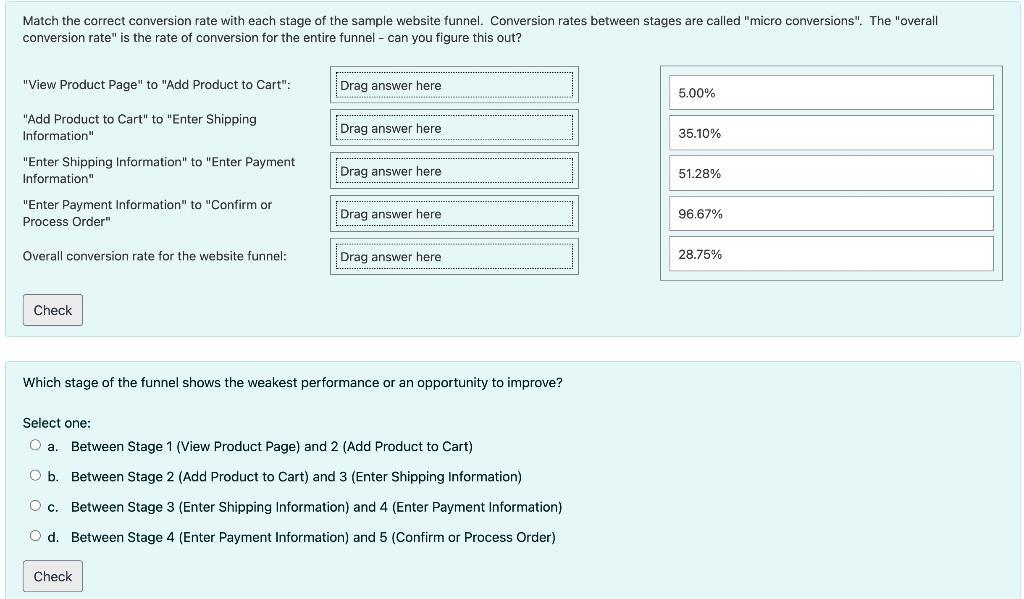The height and width of the screenshot is (599, 1024).
Task: Select radio option a for Stage 1 to 2
Action: pyautogui.click(x=34, y=445)
